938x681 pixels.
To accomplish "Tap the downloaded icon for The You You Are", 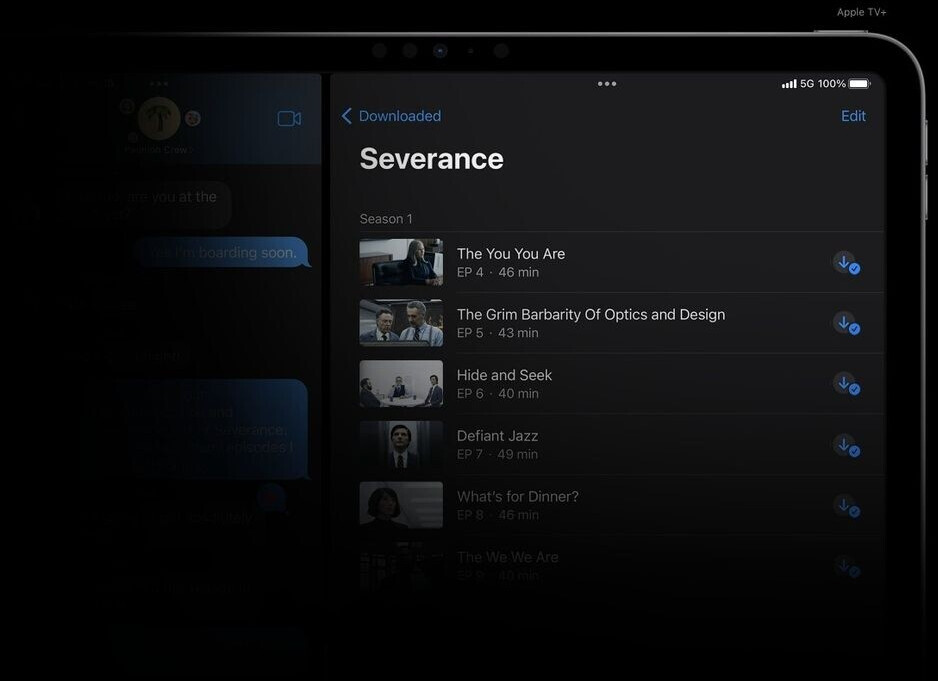I will pyautogui.click(x=846, y=263).
